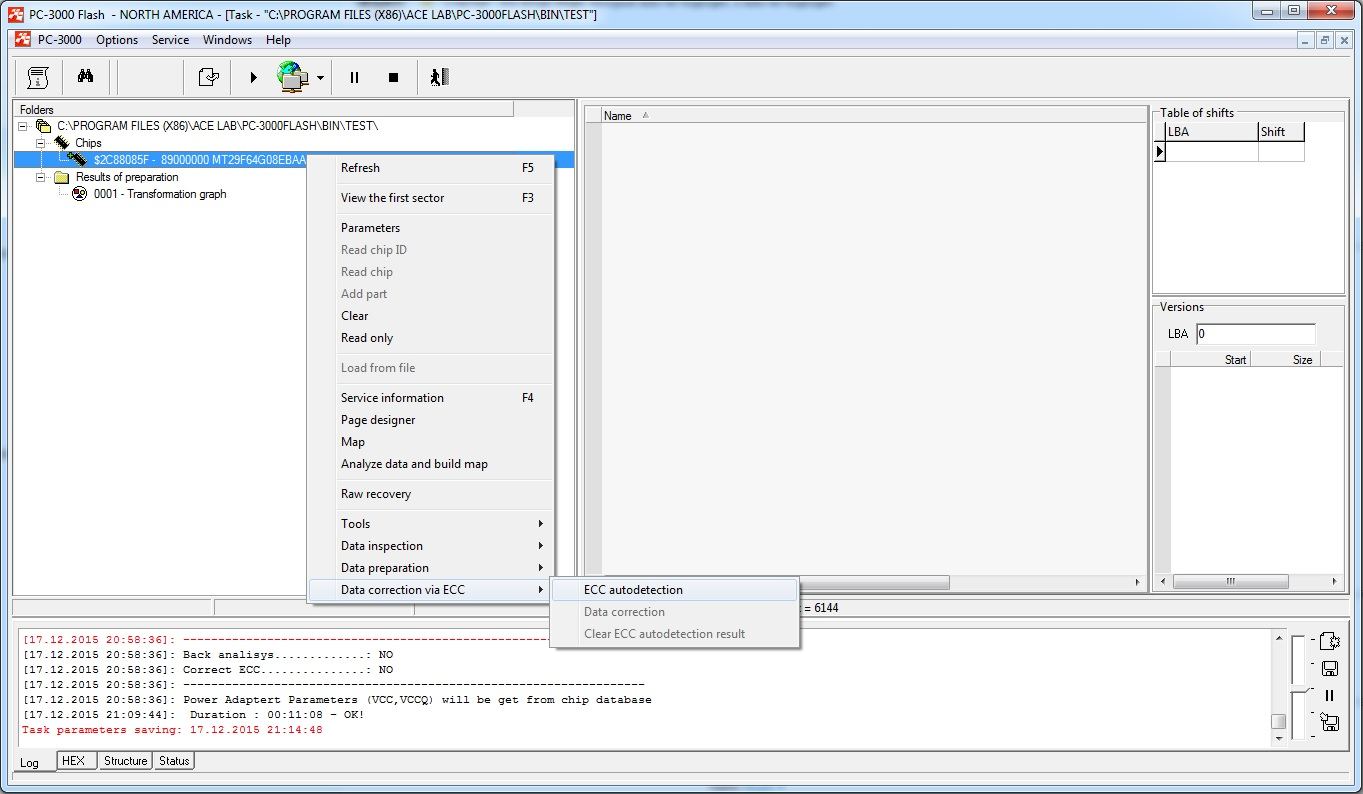
Task: Click the root task folder icon in tree
Action: point(43,126)
